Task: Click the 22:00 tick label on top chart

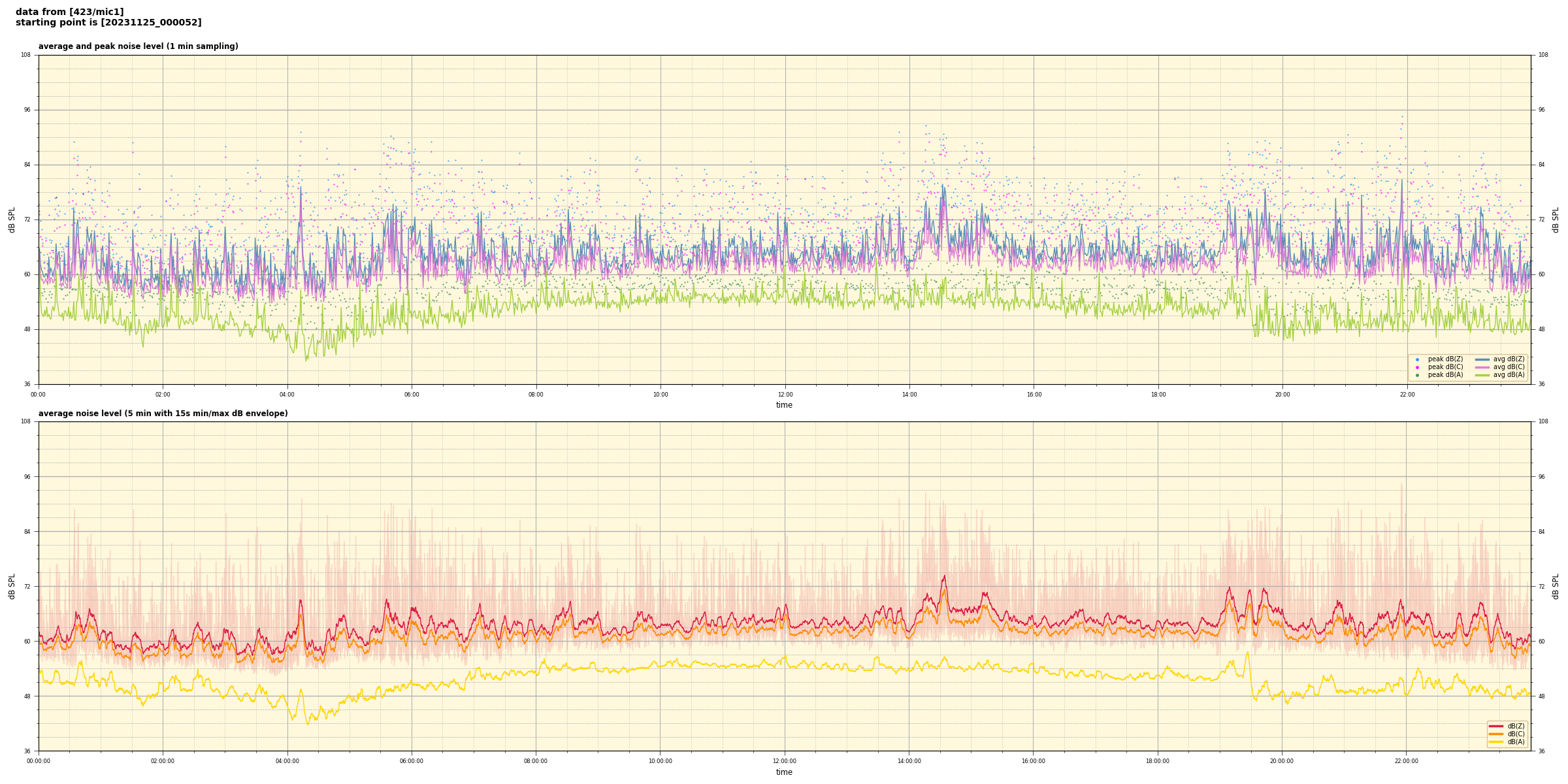Action: point(1407,395)
